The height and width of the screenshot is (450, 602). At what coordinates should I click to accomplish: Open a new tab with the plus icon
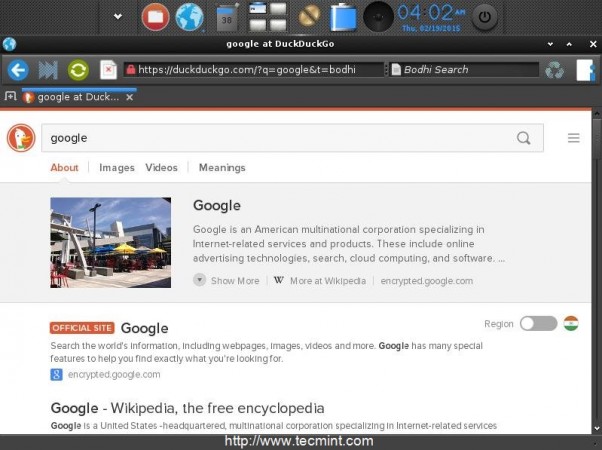(x=10, y=96)
